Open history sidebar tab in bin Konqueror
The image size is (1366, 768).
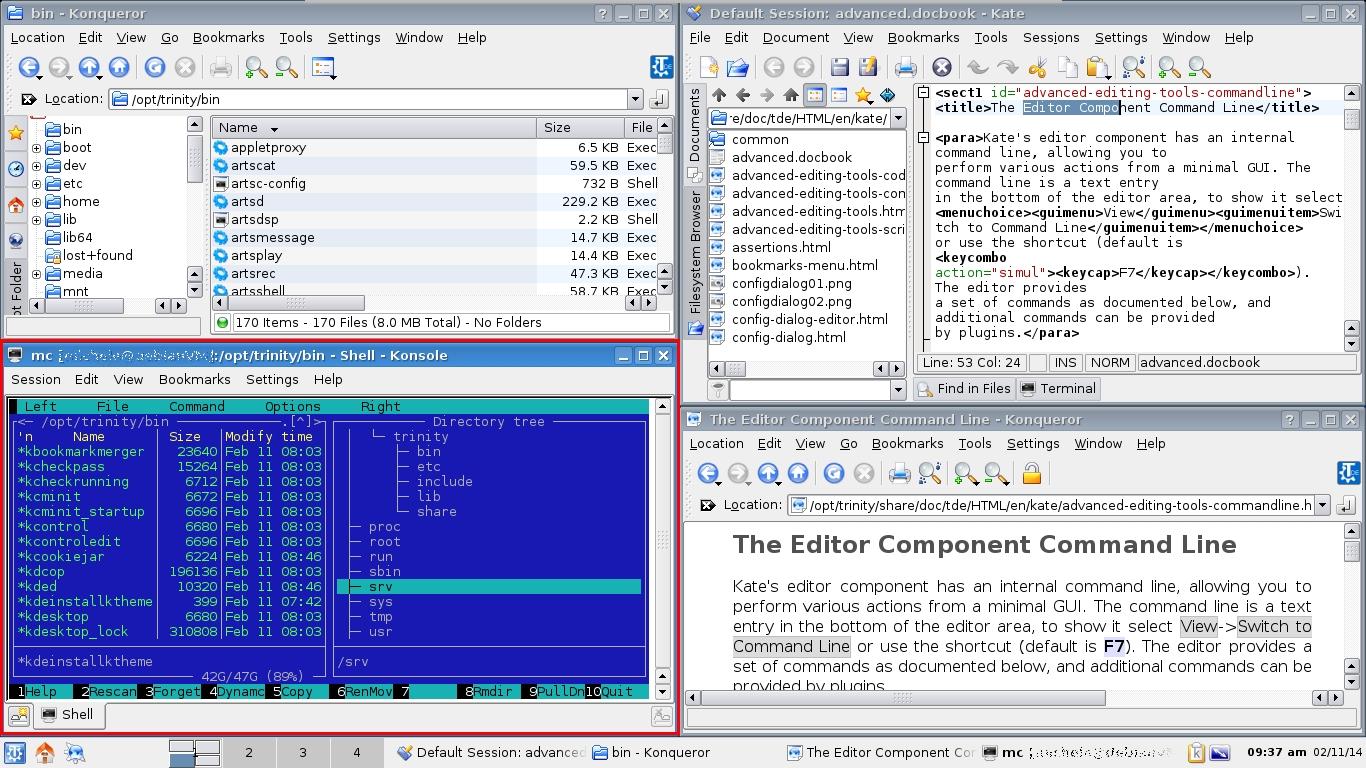(16, 168)
